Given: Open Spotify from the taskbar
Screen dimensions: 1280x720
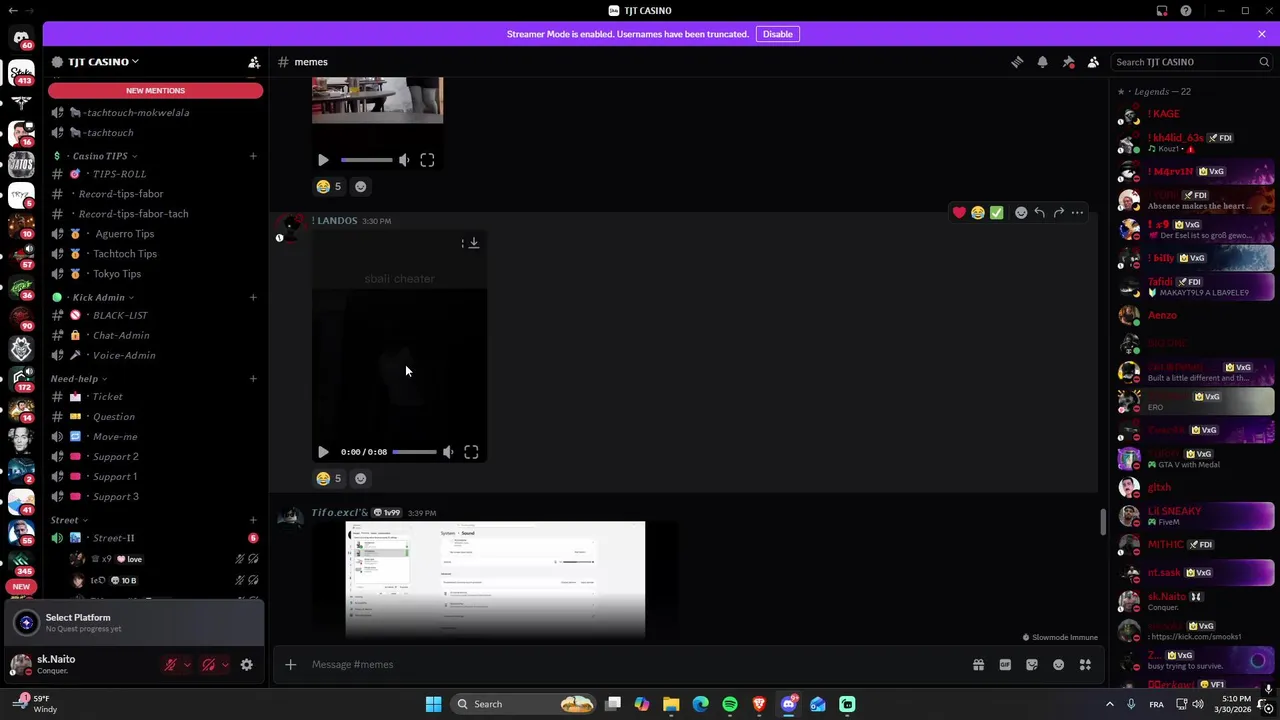Looking at the screenshot, I should coord(730,704).
